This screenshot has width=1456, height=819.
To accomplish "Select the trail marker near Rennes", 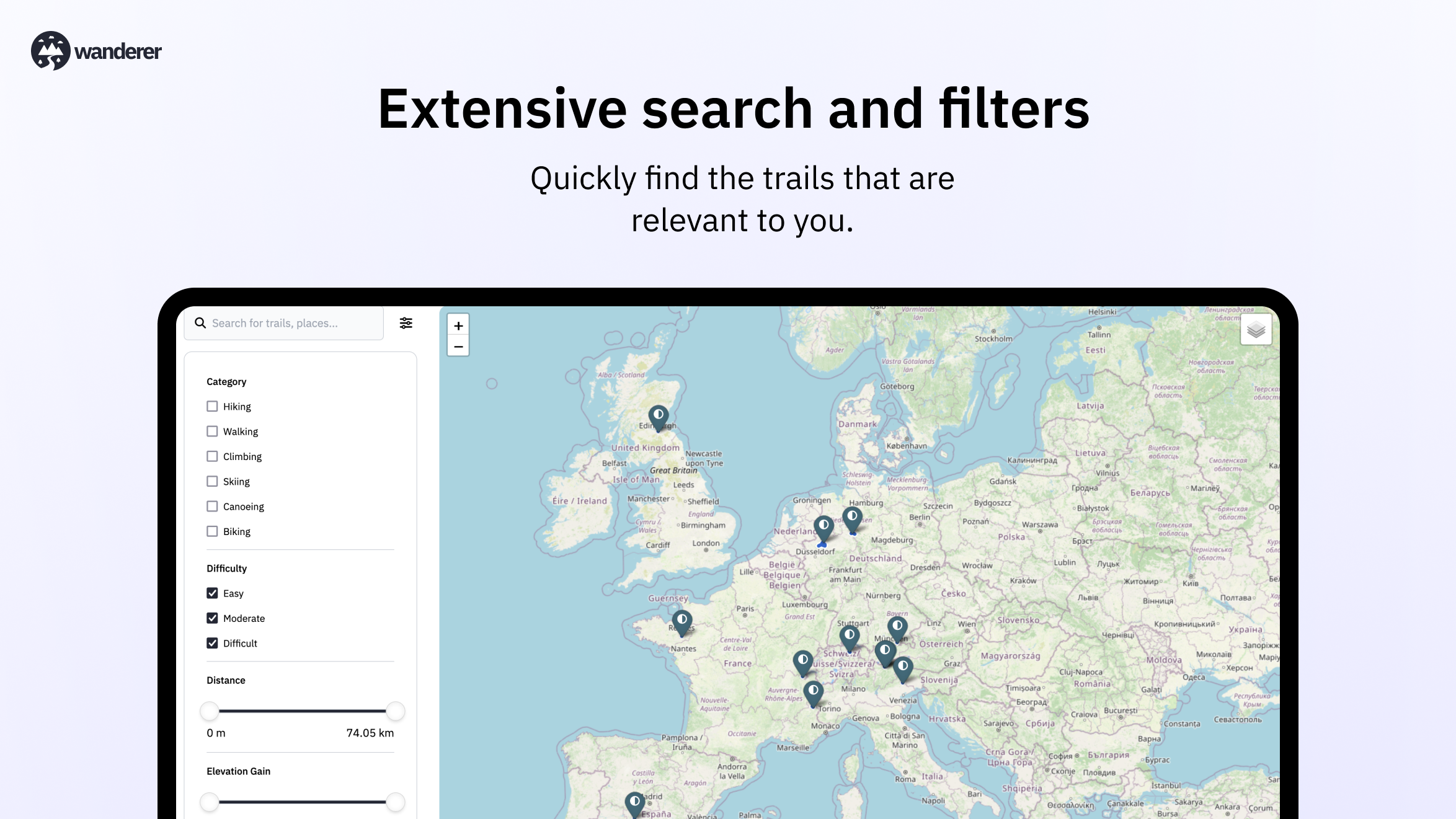I will [x=682, y=623].
